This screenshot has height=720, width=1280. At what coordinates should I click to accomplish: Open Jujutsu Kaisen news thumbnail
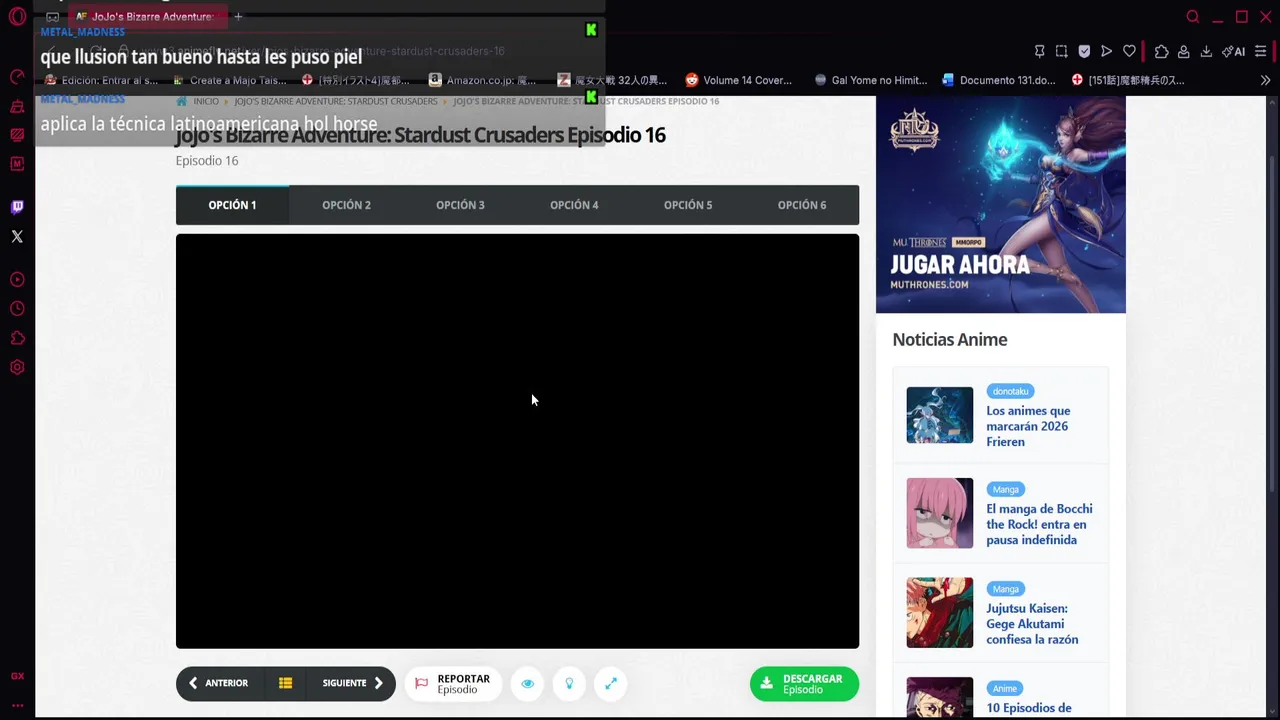pyautogui.click(x=939, y=612)
